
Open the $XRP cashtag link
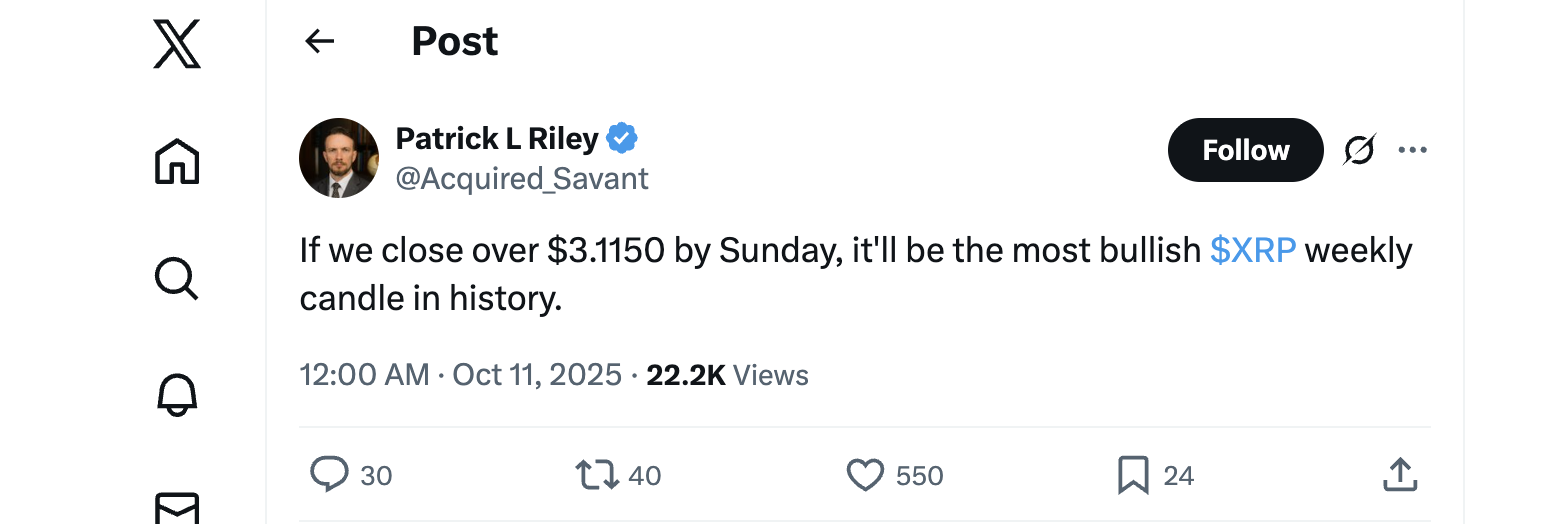pyautogui.click(x=1253, y=250)
